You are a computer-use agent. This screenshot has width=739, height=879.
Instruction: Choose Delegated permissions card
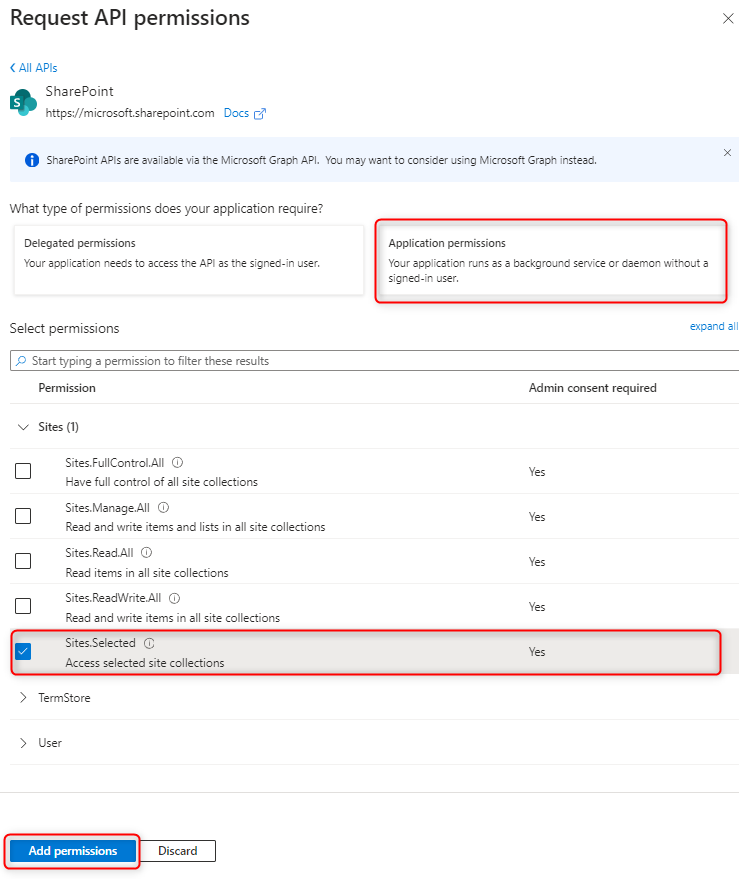pos(188,260)
